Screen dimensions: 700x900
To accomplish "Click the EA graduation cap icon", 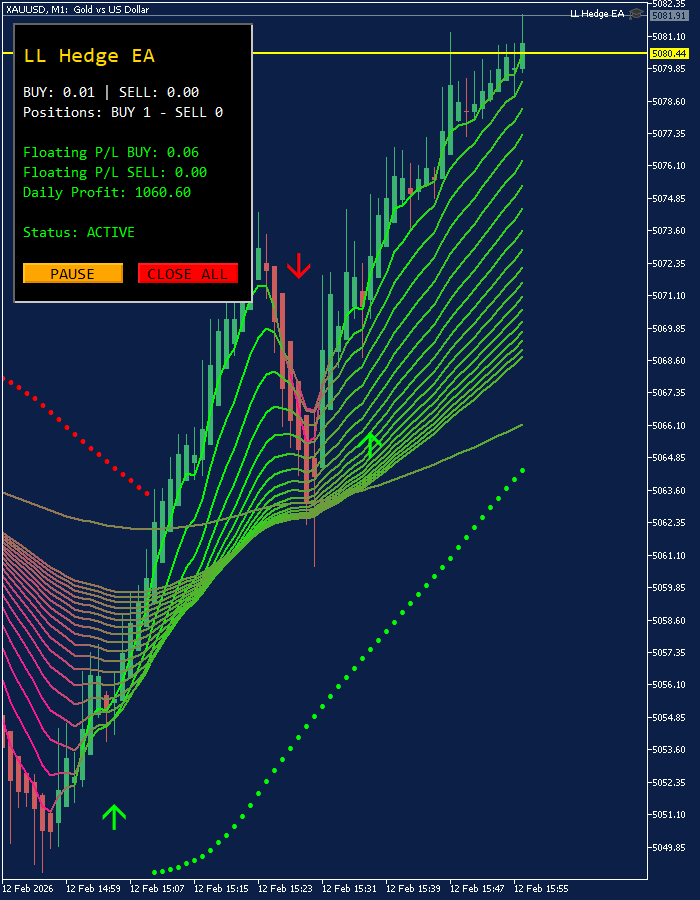I will tap(635, 13).
